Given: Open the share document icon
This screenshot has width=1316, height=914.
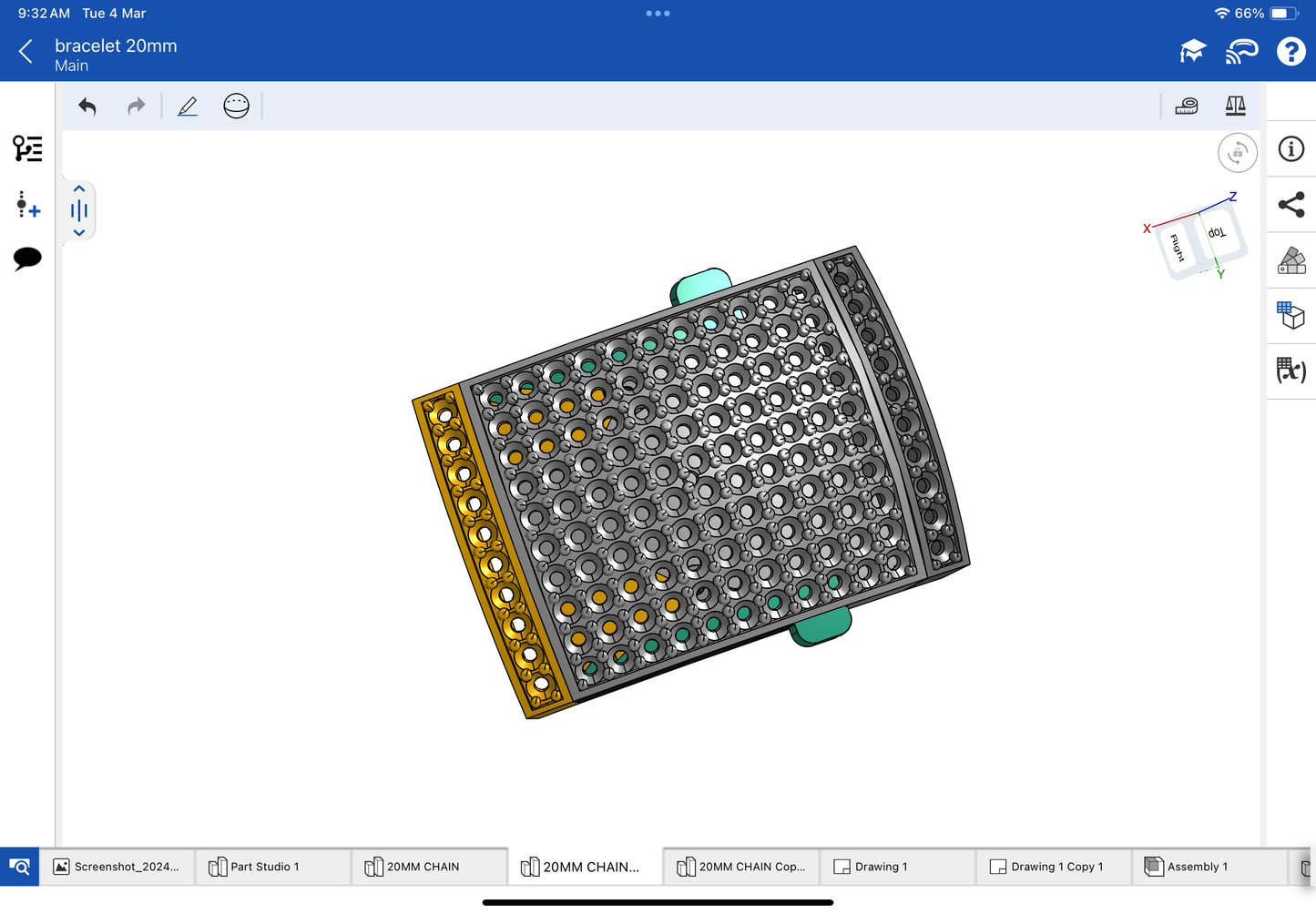Looking at the screenshot, I should 1290,205.
